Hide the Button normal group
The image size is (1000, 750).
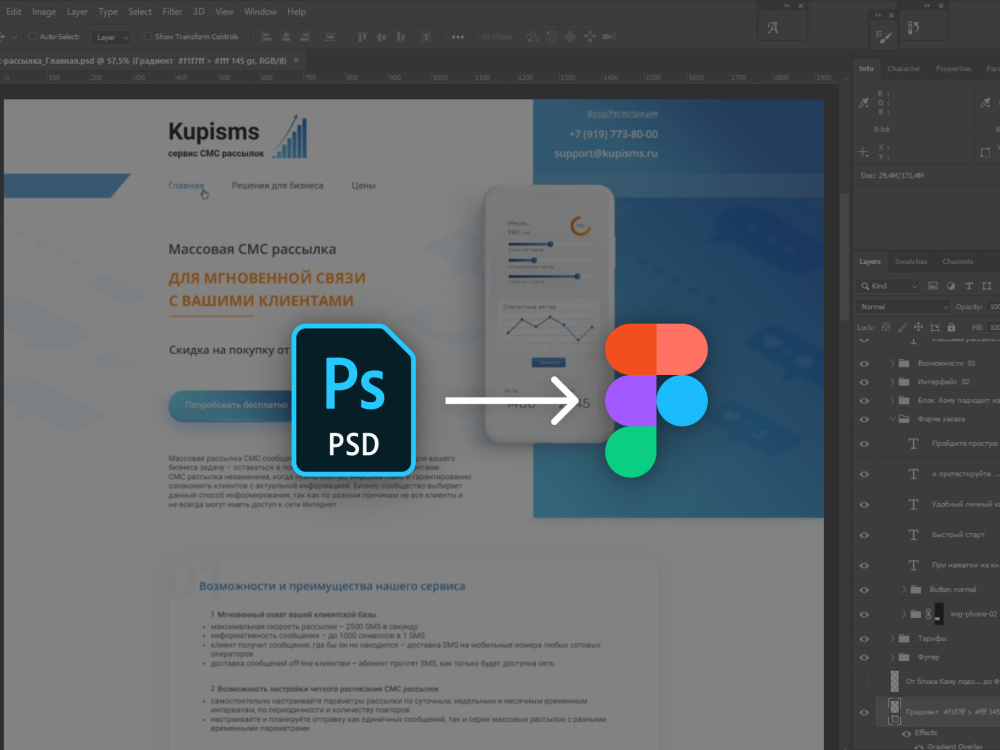(x=864, y=590)
